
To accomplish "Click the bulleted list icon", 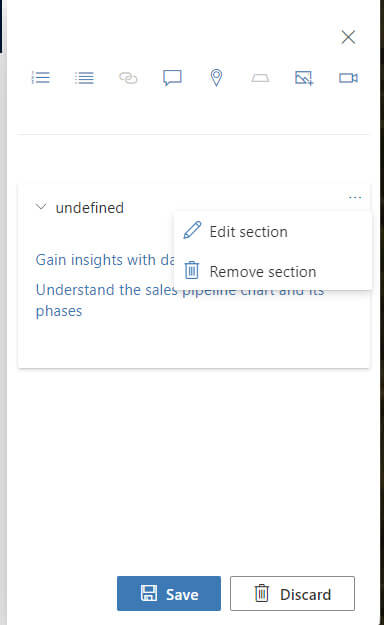I will tap(84, 78).
